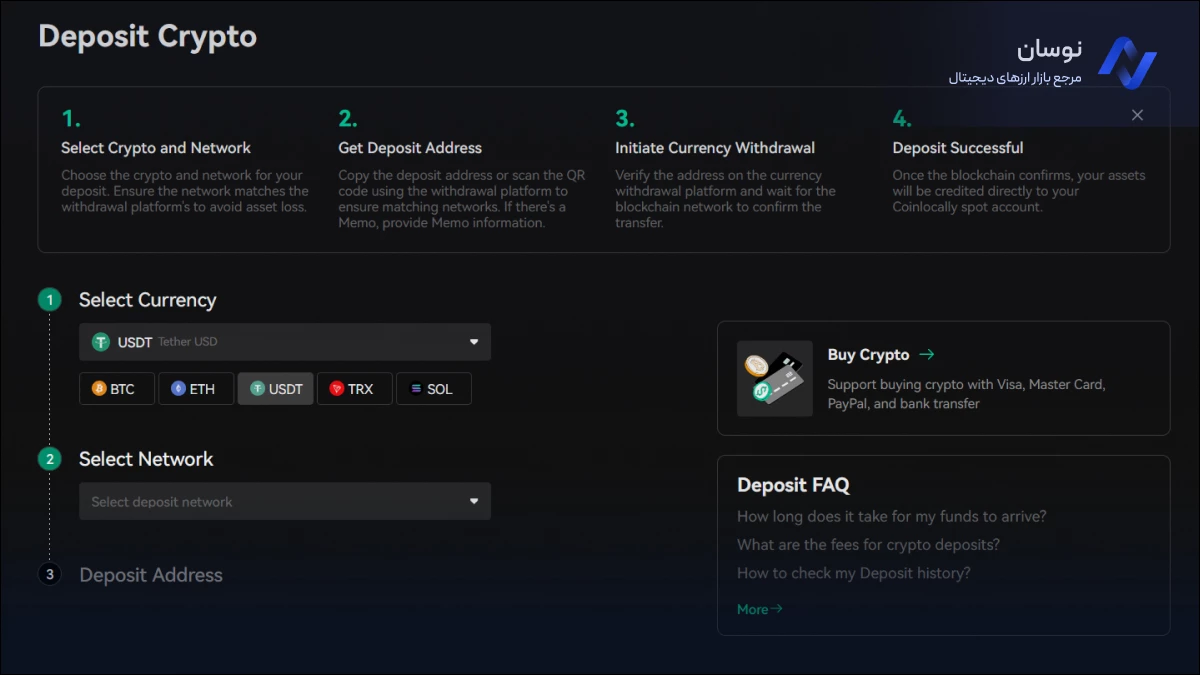The width and height of the screenshot is (1200, 675).
Task: Click the Tether icon in USDT chip
Action: coord(257,389)
